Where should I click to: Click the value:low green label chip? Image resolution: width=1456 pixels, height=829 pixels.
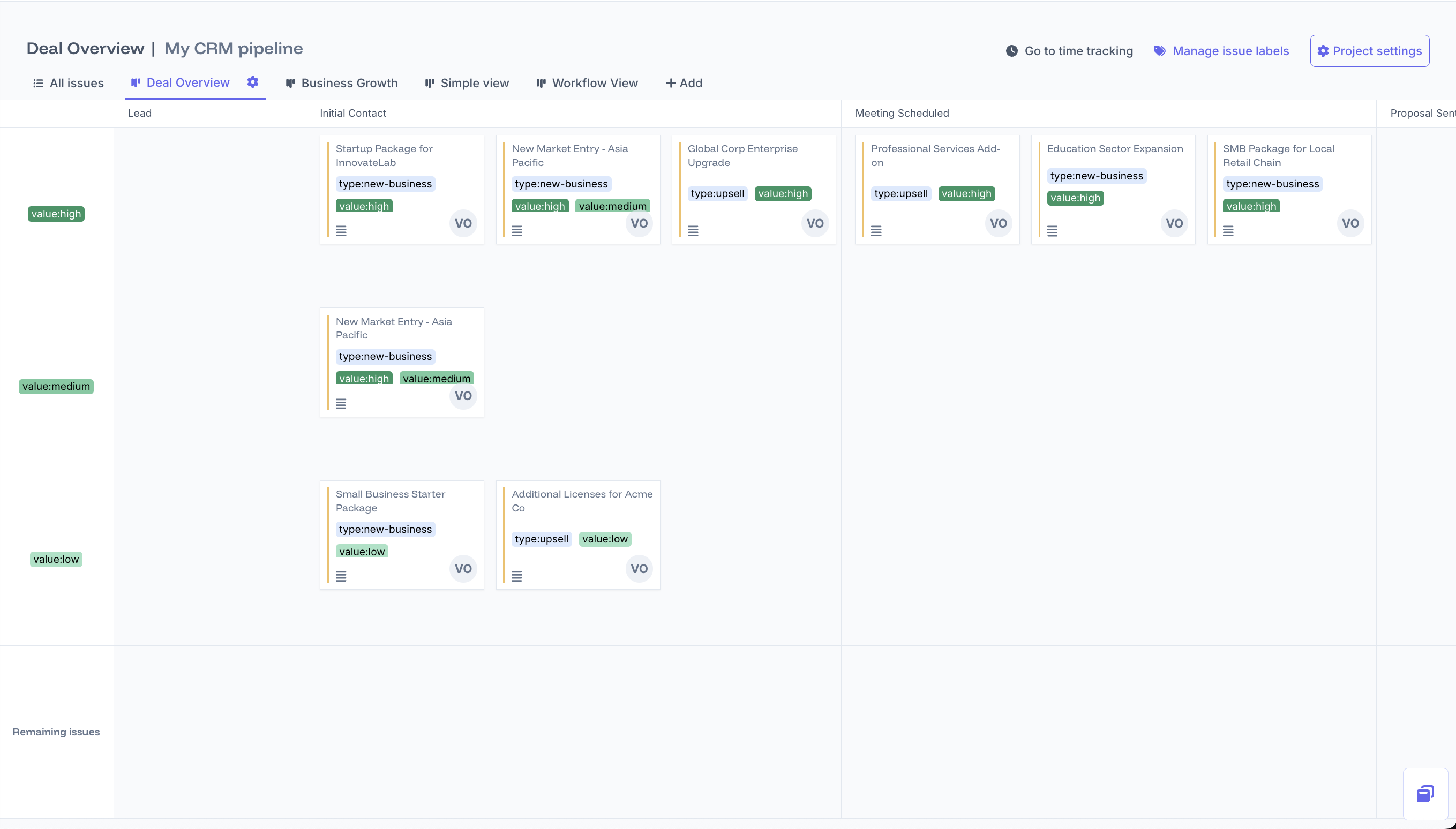(56, 559)
